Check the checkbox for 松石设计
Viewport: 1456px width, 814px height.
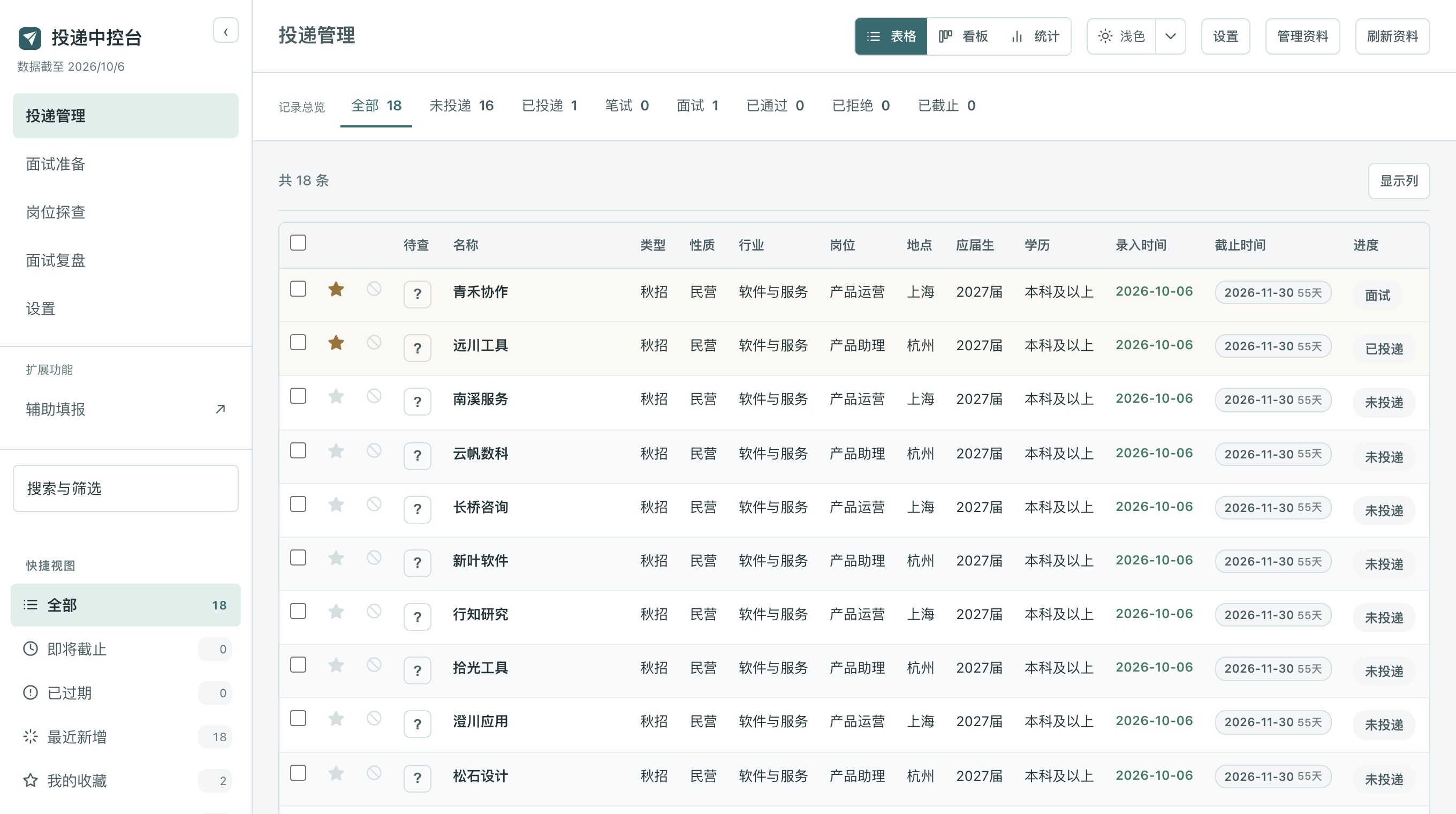(298, 773)
